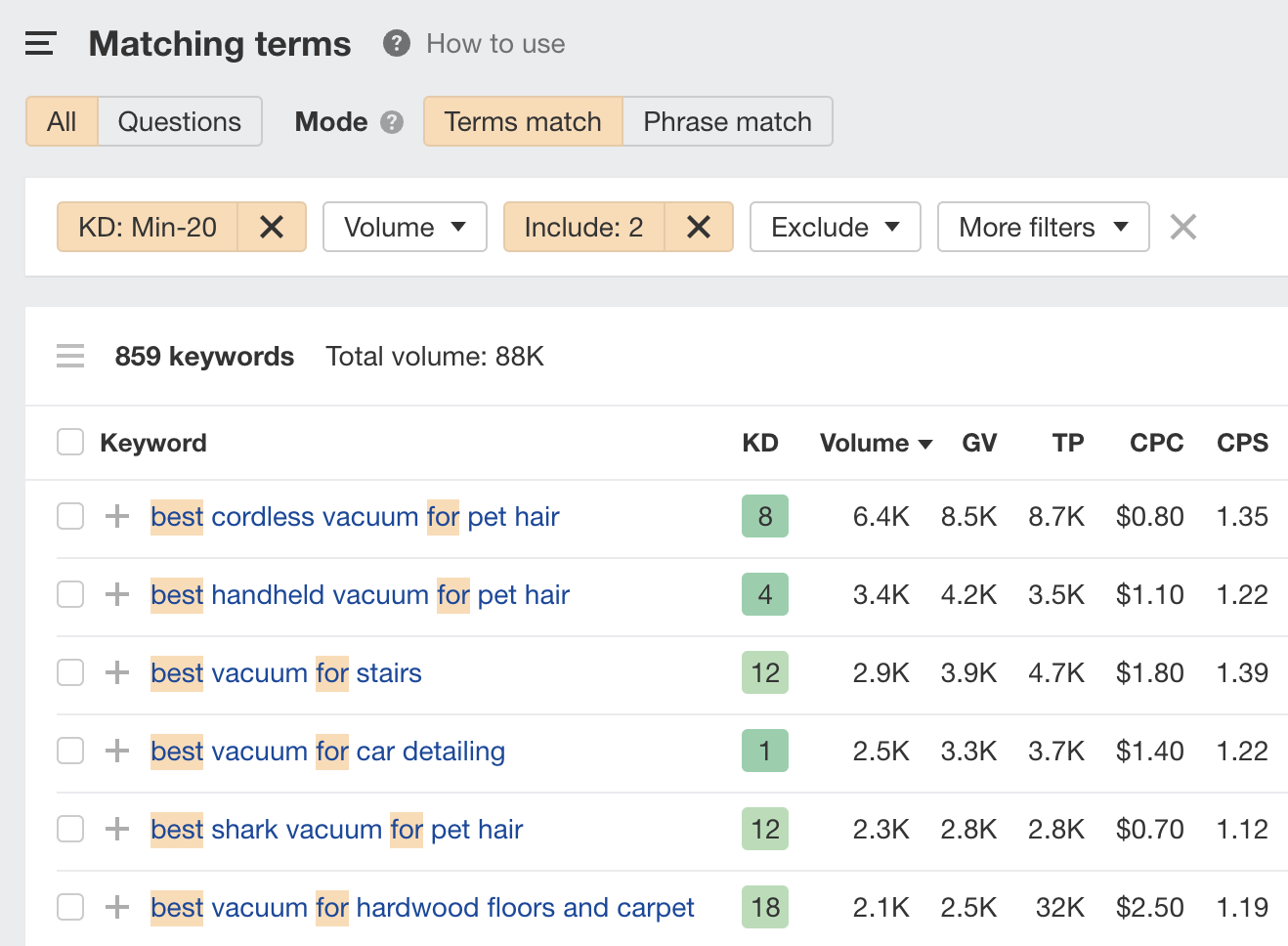Open the table options menu near 859 keywords
This screenshot has height=946, width=1288.
(69, 356)
